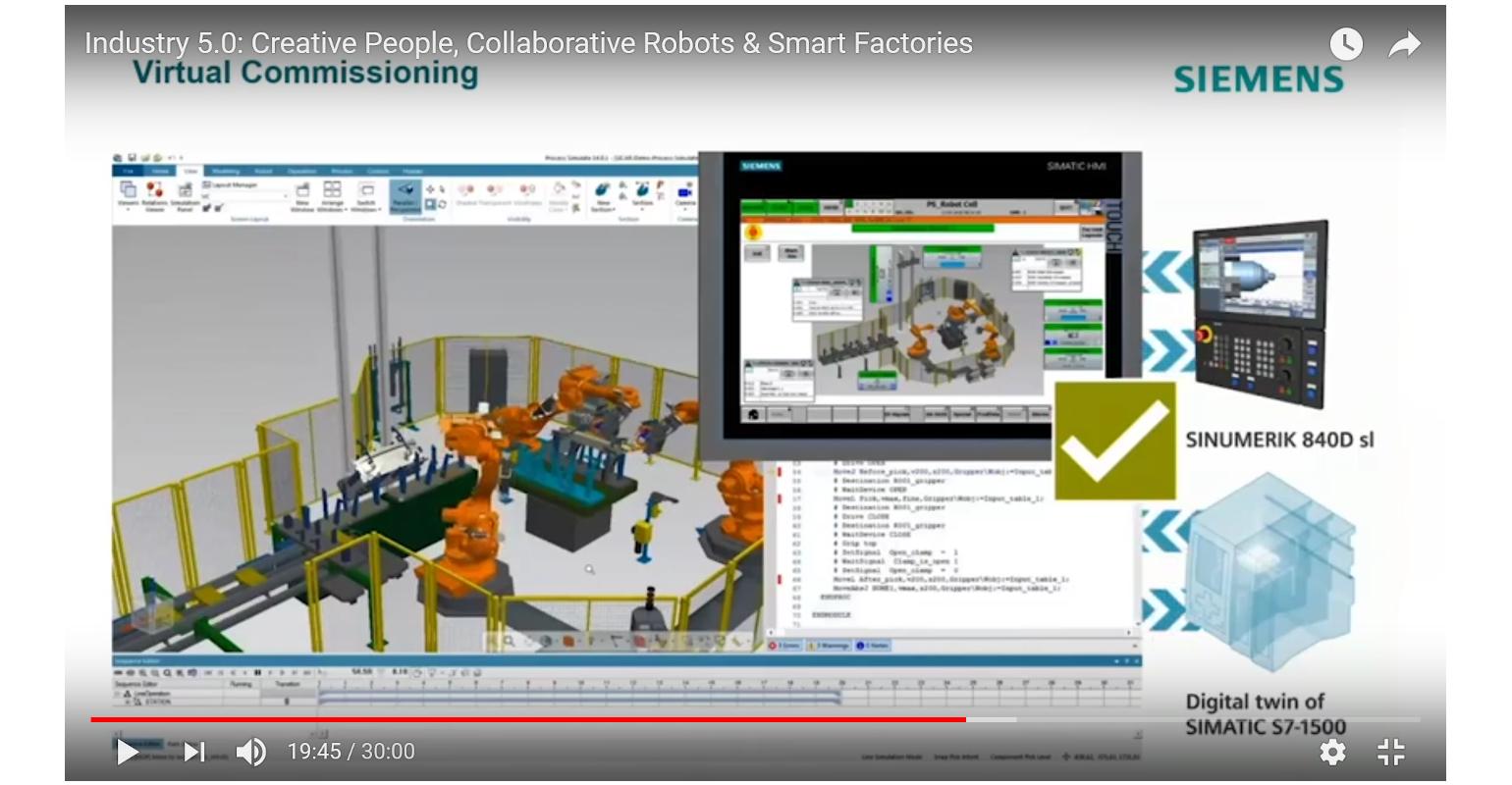Select the File ribbon tab
Screen dimensions: 1512x785
click(x=129, y=171)
